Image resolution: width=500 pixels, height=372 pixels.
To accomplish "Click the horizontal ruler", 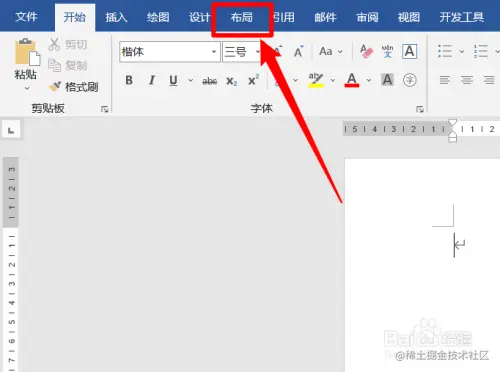I will point(421,129).
